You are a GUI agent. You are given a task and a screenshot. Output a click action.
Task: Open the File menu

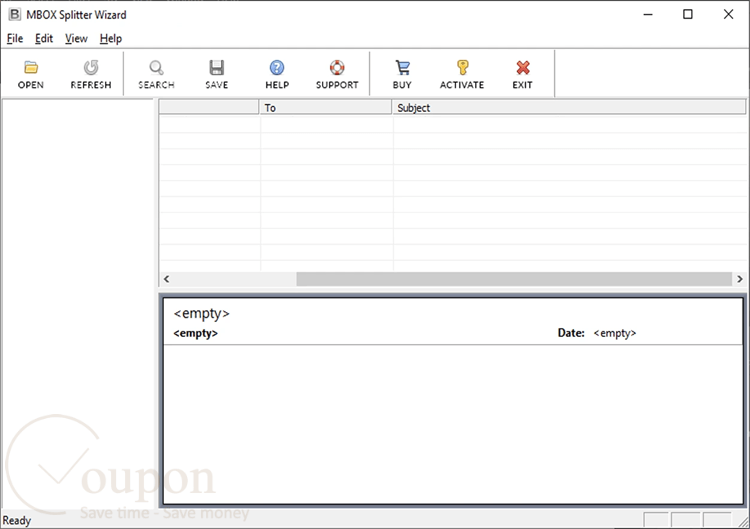click(15, 38)
